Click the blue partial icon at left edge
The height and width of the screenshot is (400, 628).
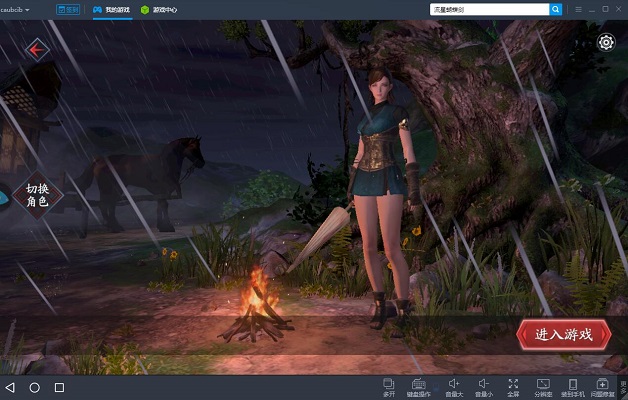pyautogui.click(x=5, y=197)
